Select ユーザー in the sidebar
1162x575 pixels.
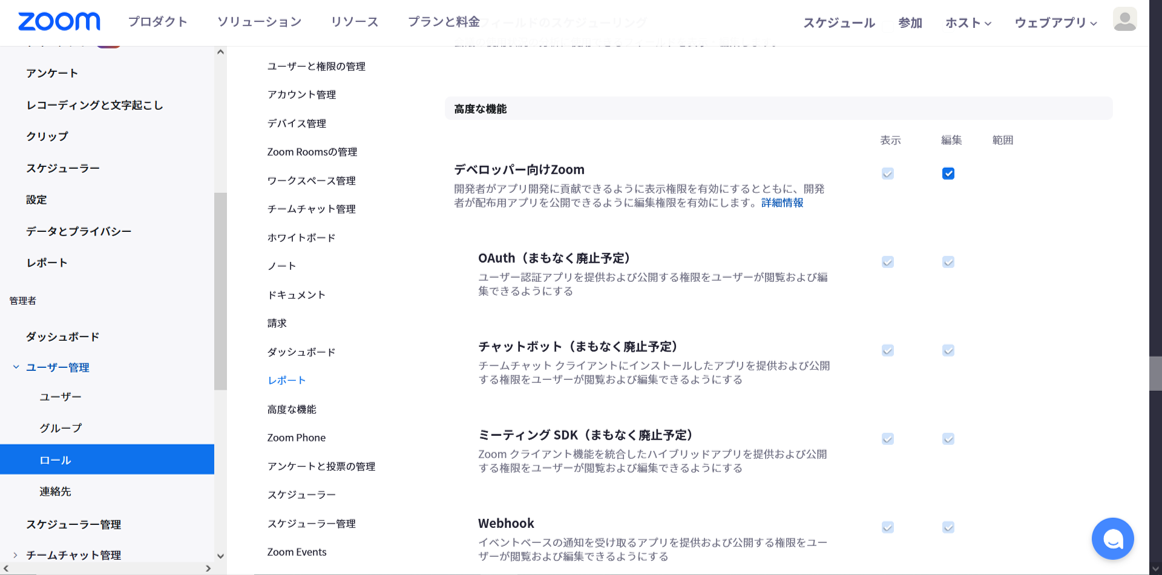click(x=61, y=397)
